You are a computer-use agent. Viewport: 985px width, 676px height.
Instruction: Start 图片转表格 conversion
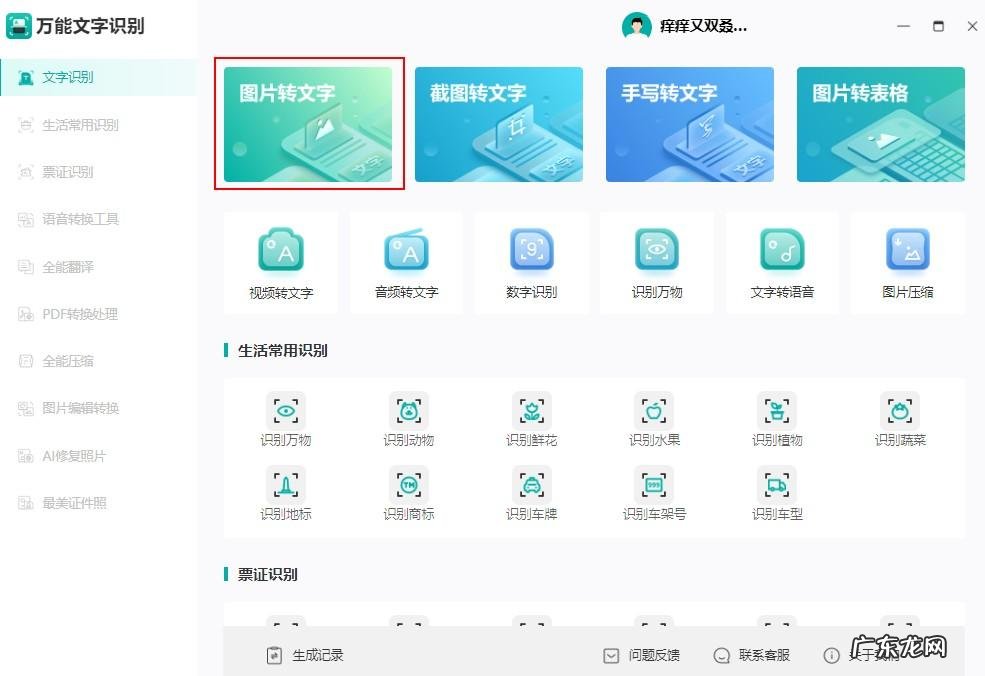pos(880,123)
